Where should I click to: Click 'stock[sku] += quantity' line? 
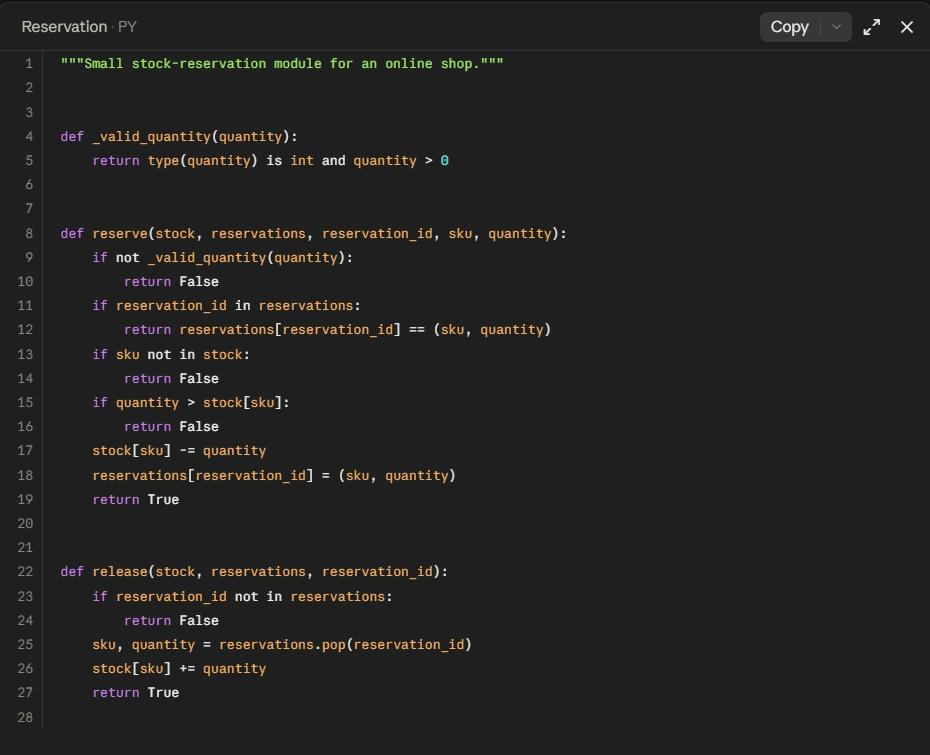pos(179,669)
